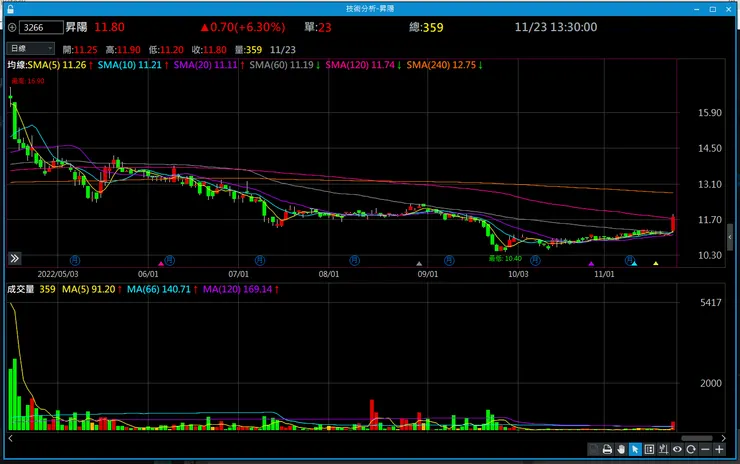This screenshot has height=464, width=740.
Task: Click the tall red volume bar in August
Action: 372,414
